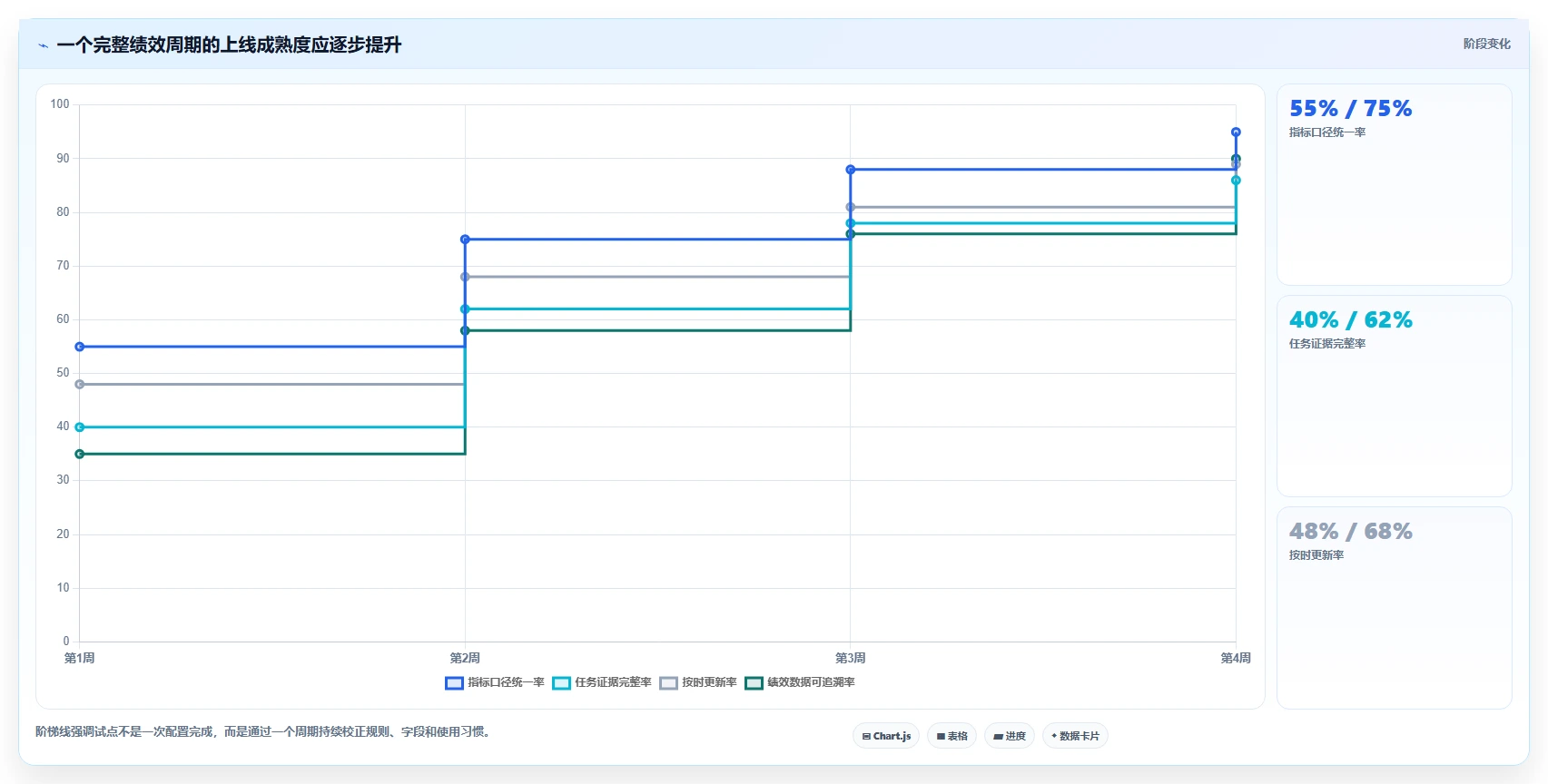Open the 48% / 68% 按时更新率 card
Screen dimensions: 1548x784
click(x=1394, y=607)
